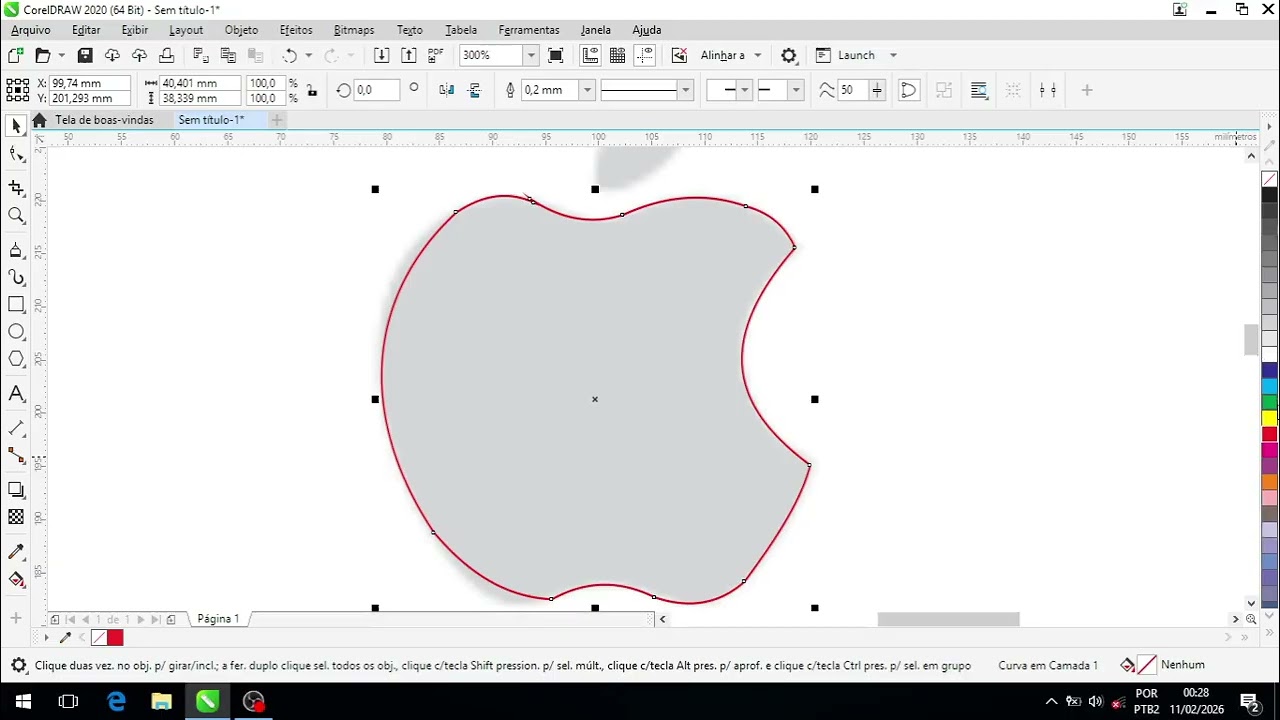
Task: Select the Transparency checkerboard tool
Action: [x=16, y=517]
